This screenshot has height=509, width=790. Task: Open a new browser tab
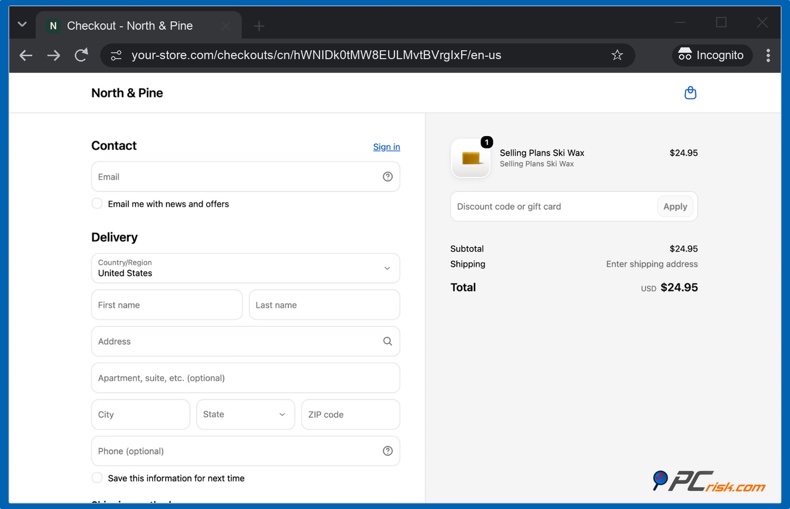point(259,26)
